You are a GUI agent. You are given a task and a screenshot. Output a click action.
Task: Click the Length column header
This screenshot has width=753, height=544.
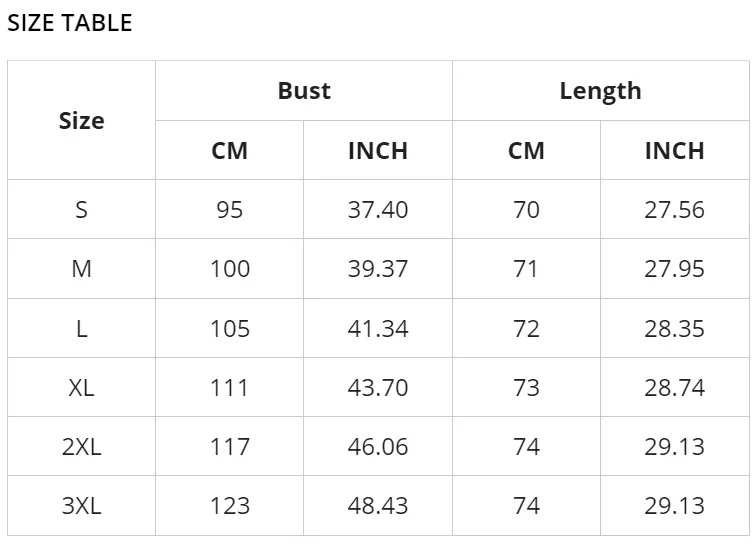(600, 91)
